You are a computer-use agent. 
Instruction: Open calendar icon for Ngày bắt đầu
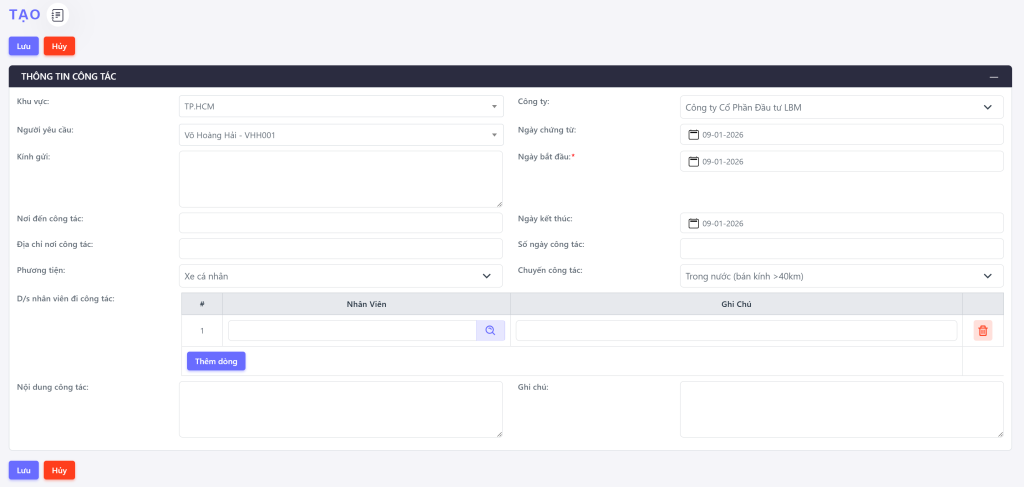[x=693, y=161]
